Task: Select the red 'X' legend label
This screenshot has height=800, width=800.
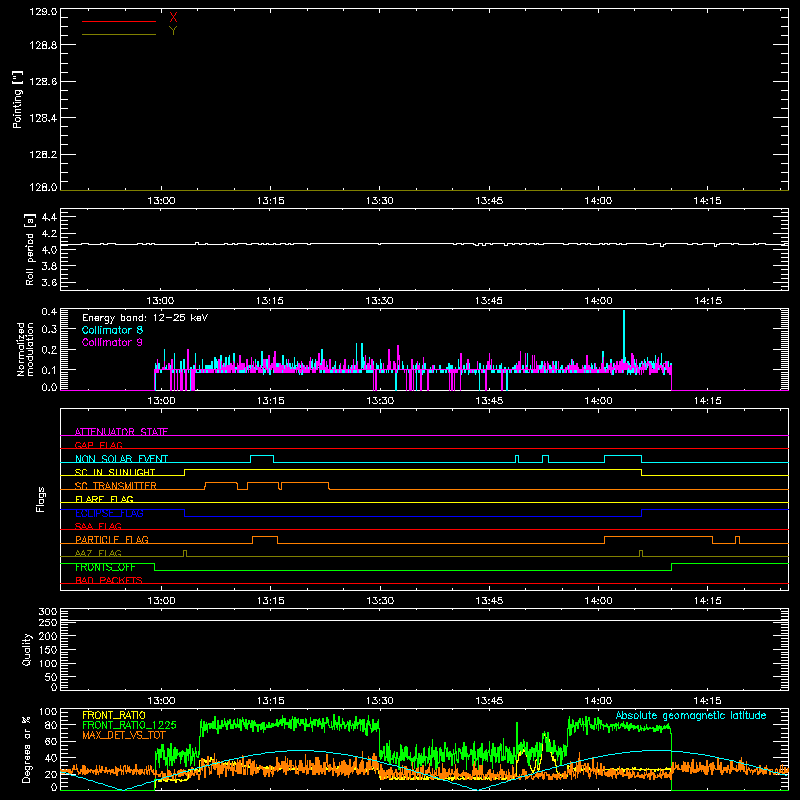Action: (x=173, y=18)
